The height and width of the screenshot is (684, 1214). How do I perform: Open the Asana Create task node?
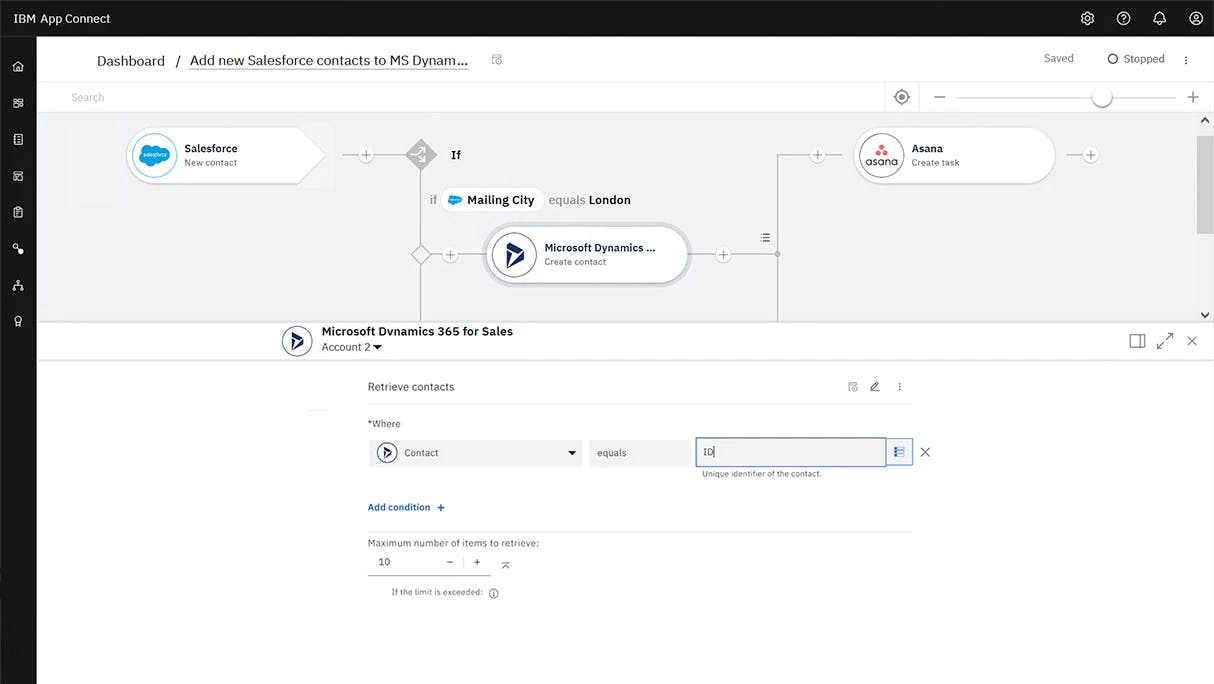point(952,155)
